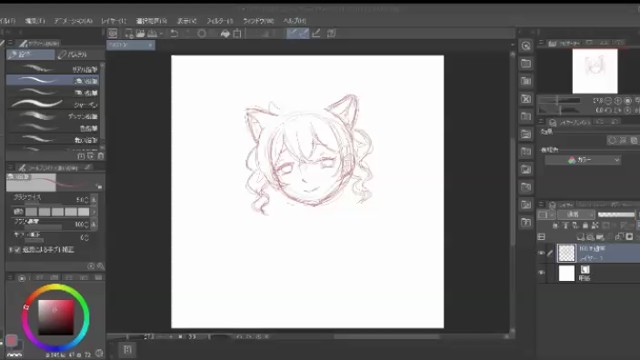Adjust the Brush Density slider
The image size is (640, 360).
click(x=44, y=227)
